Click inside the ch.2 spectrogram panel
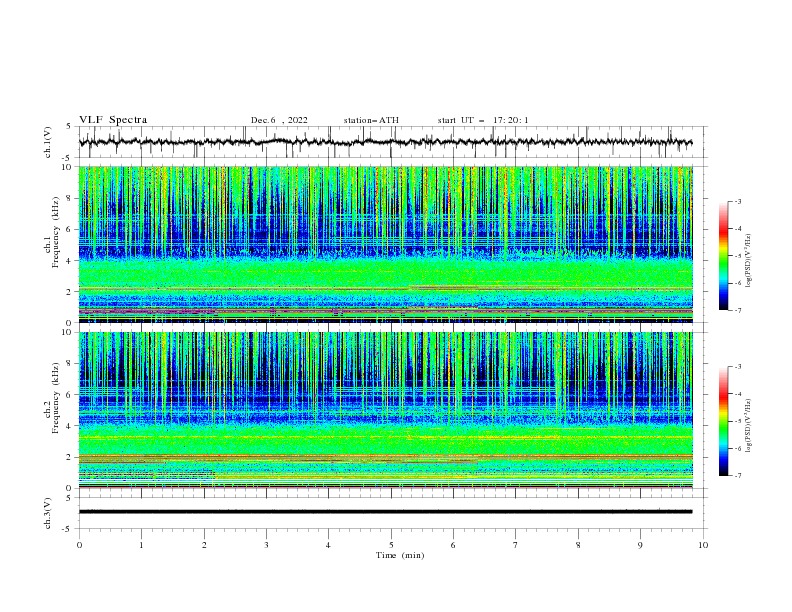This screenshot has width=792, height=612. pos(385,410)
